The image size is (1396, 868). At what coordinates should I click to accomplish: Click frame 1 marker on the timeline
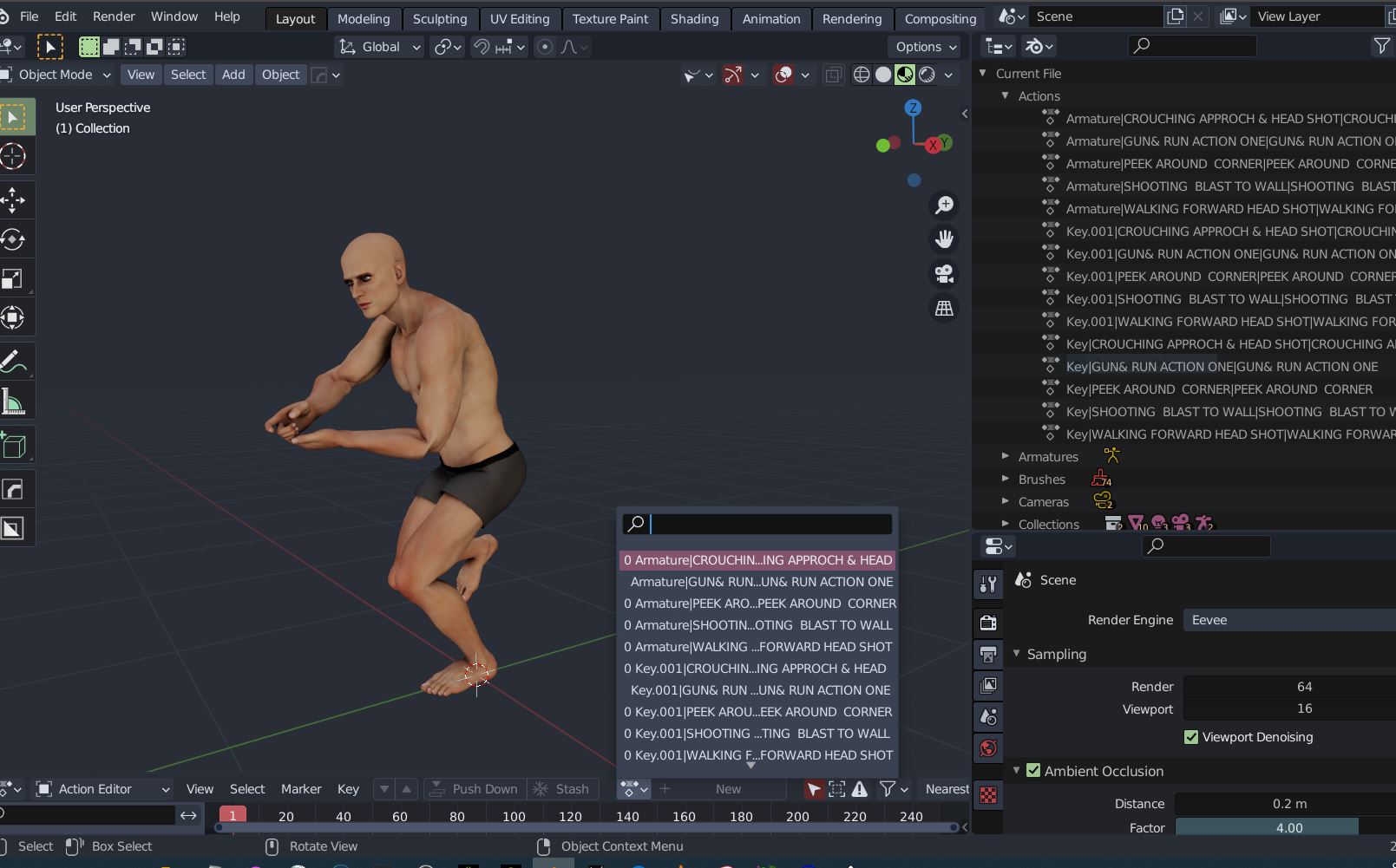233,816
